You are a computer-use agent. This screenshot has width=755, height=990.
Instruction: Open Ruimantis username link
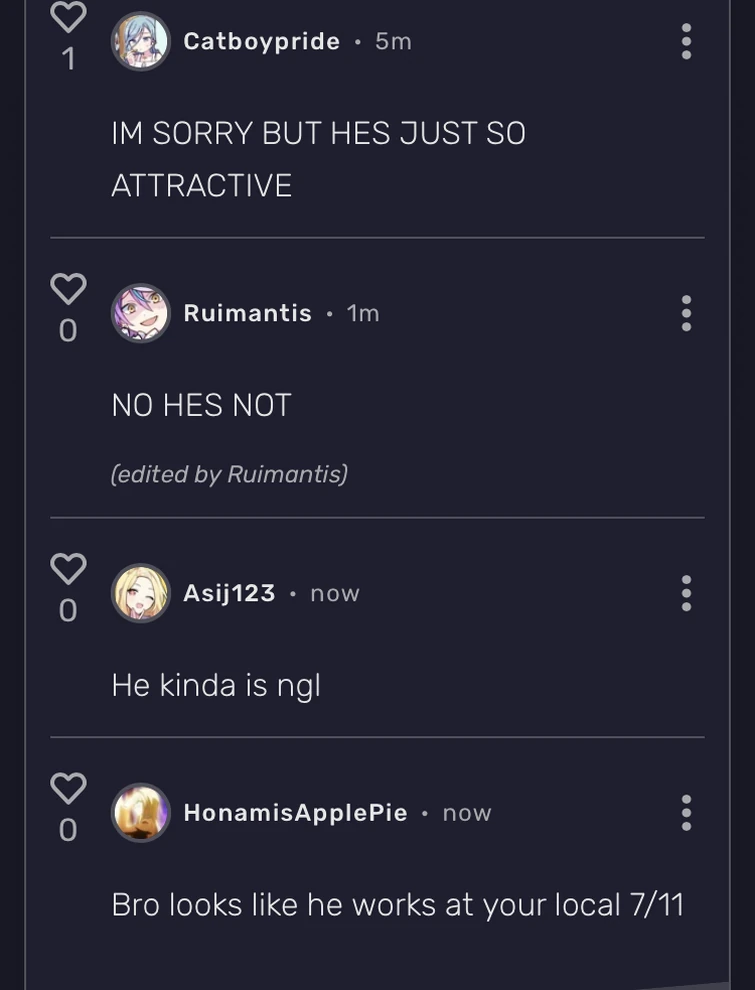tap(247, 313)
